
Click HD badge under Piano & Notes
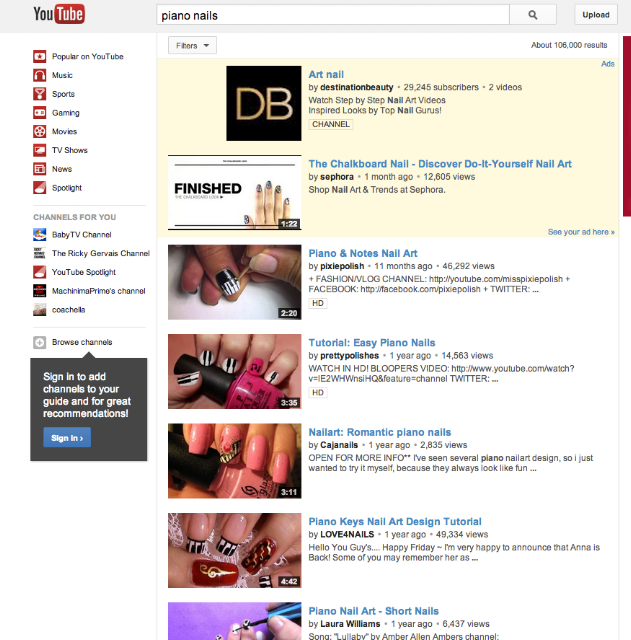pyautogui.click(x=318, y=303)
